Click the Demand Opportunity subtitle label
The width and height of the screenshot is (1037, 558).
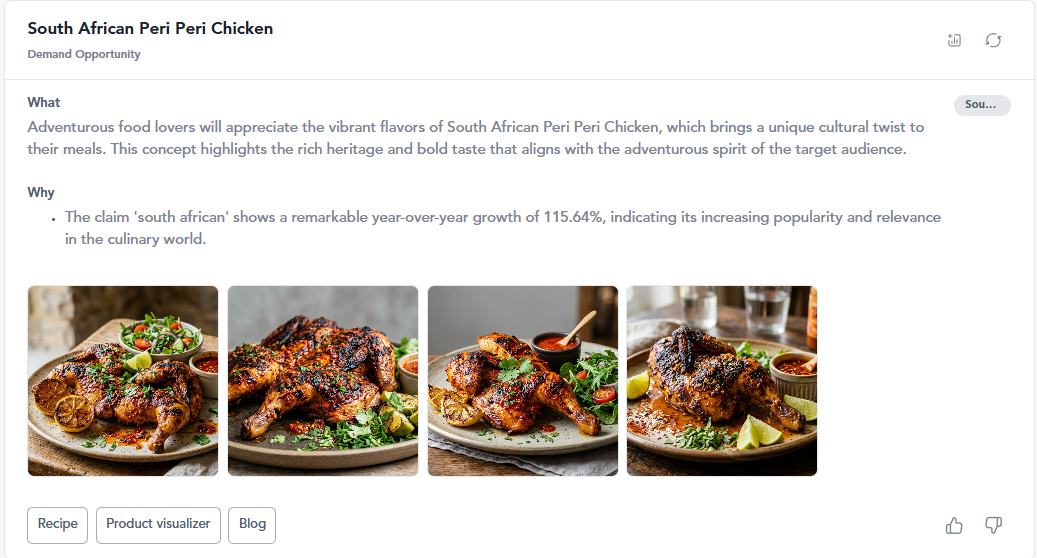tap(84, 54)
